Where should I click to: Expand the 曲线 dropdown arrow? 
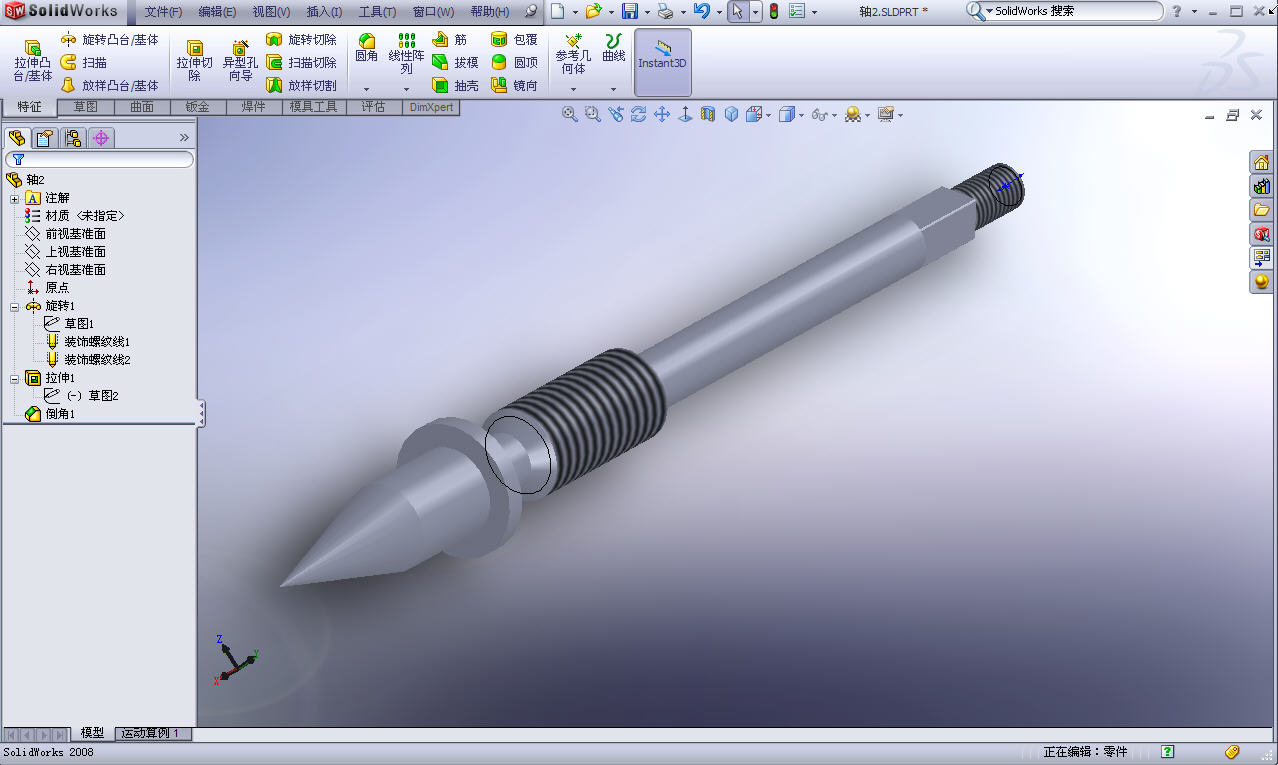tap(613, 89)
